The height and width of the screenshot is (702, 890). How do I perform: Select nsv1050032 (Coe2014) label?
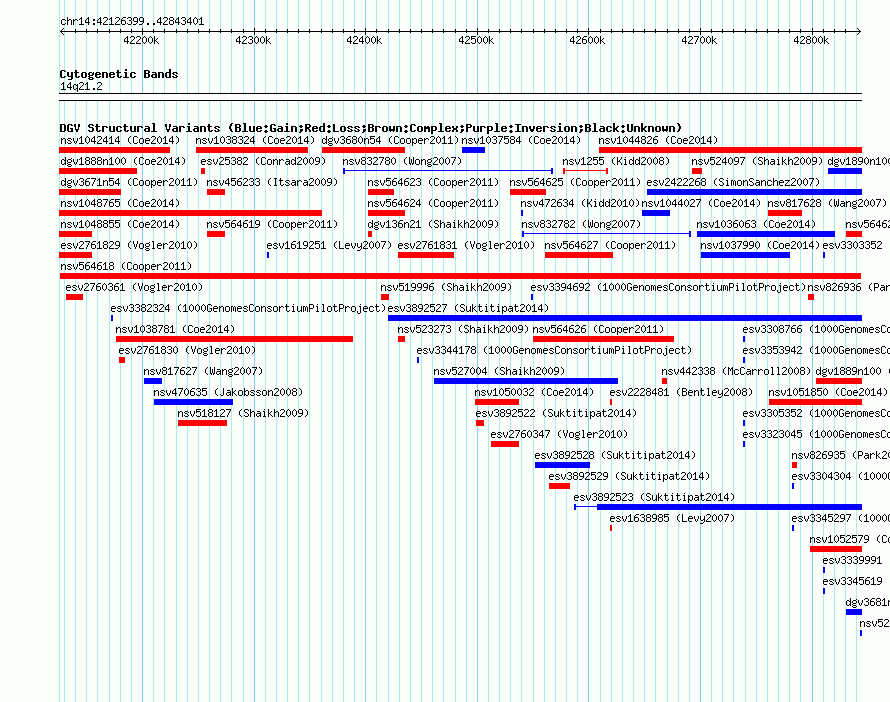(x=534, y=392)
